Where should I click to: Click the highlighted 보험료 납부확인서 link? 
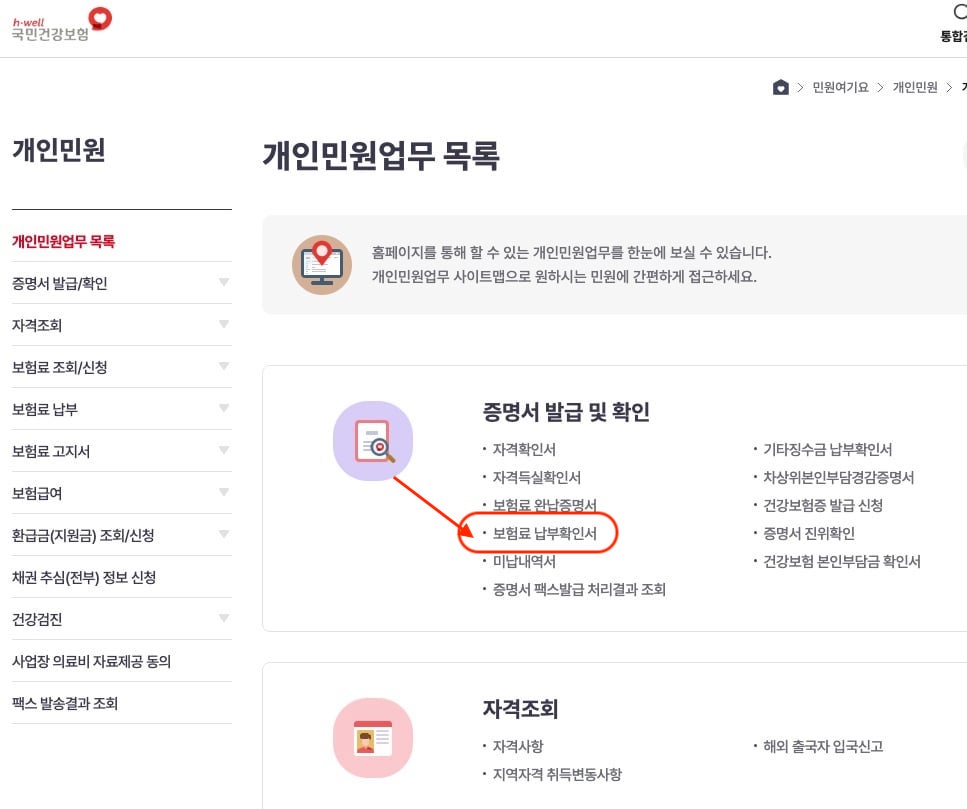[x=546, y=533]
